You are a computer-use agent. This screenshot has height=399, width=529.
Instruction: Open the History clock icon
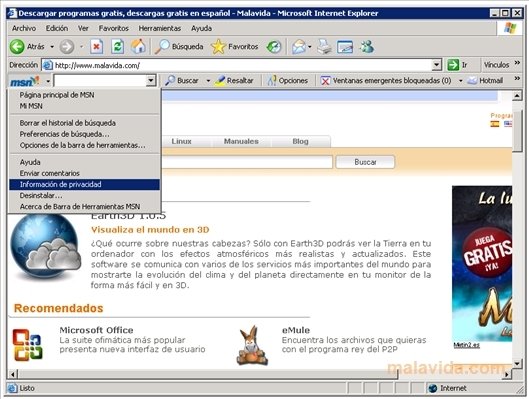[x=274, y=47]
